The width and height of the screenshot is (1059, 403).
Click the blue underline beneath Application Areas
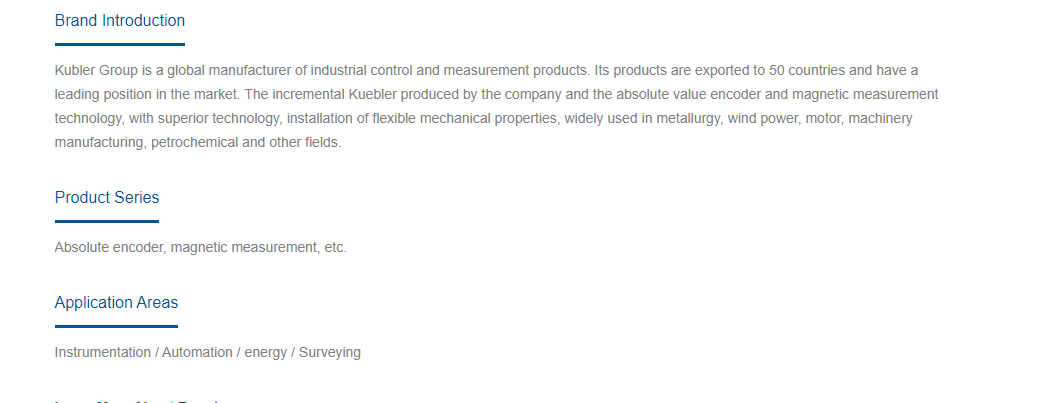click(116, 326)
